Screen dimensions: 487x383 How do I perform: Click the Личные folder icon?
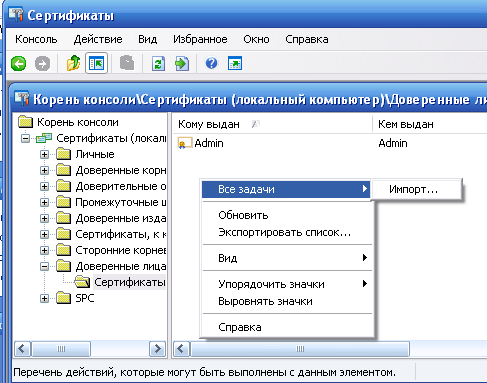pos(63,154)
